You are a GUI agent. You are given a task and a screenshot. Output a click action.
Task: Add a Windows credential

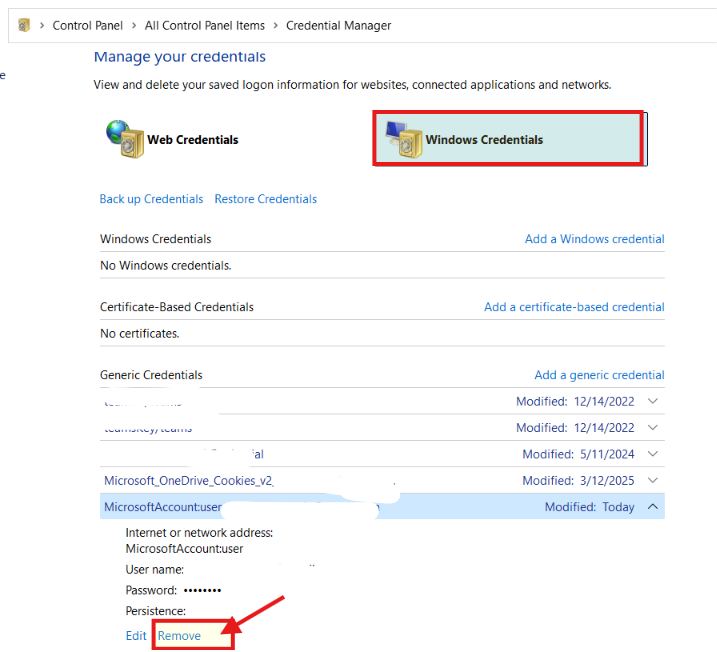(594, 239)
